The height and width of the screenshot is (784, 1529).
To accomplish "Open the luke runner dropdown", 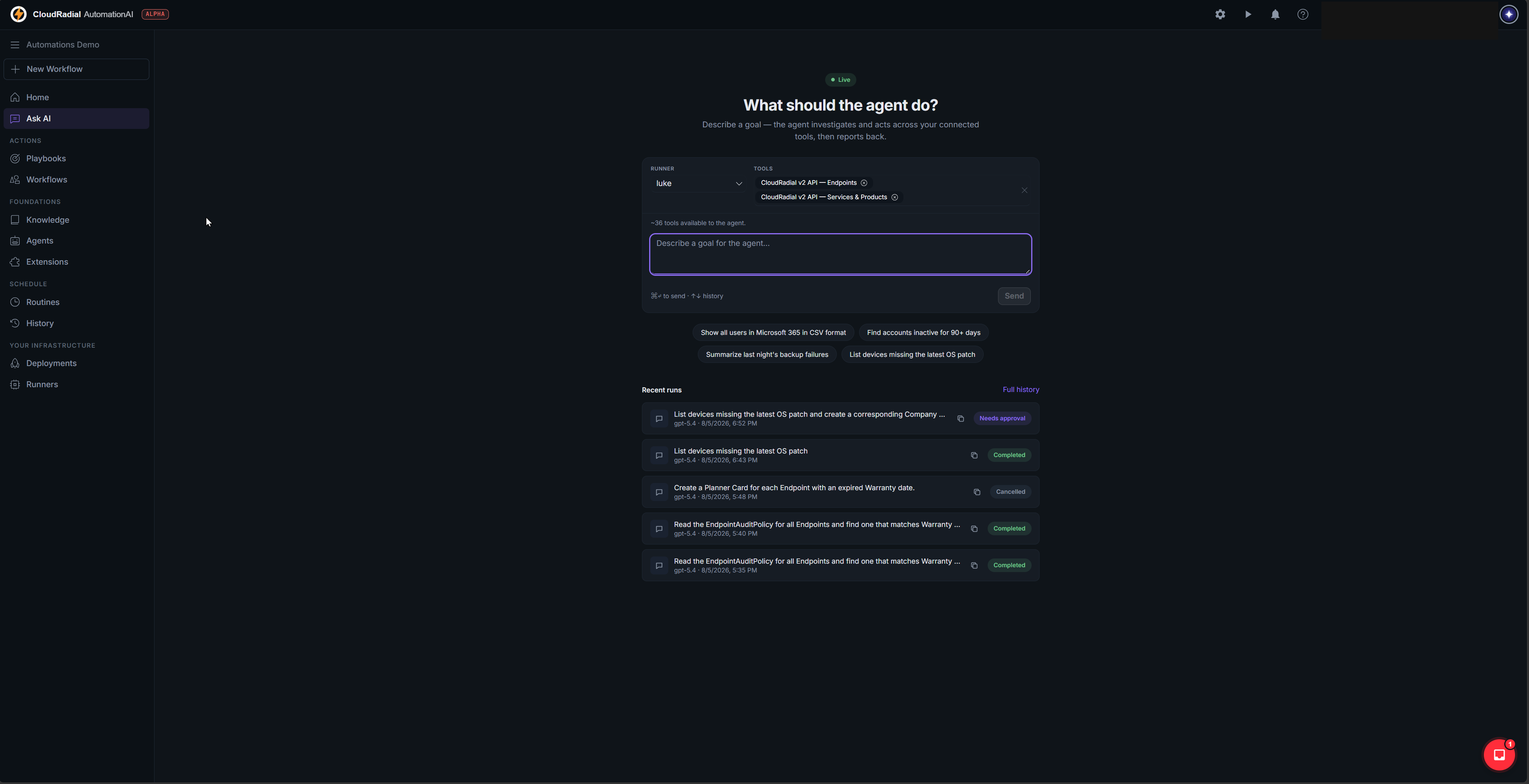I will [698, 183].
